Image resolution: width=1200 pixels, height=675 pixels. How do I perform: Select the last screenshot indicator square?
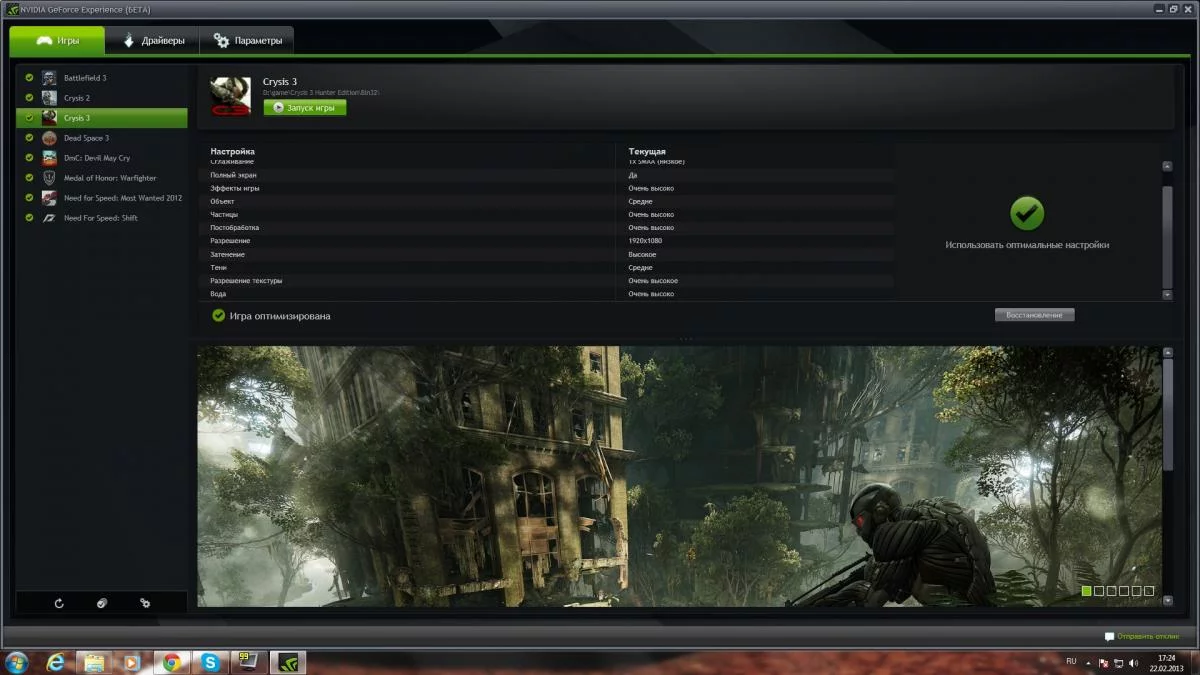point(1149,591)
